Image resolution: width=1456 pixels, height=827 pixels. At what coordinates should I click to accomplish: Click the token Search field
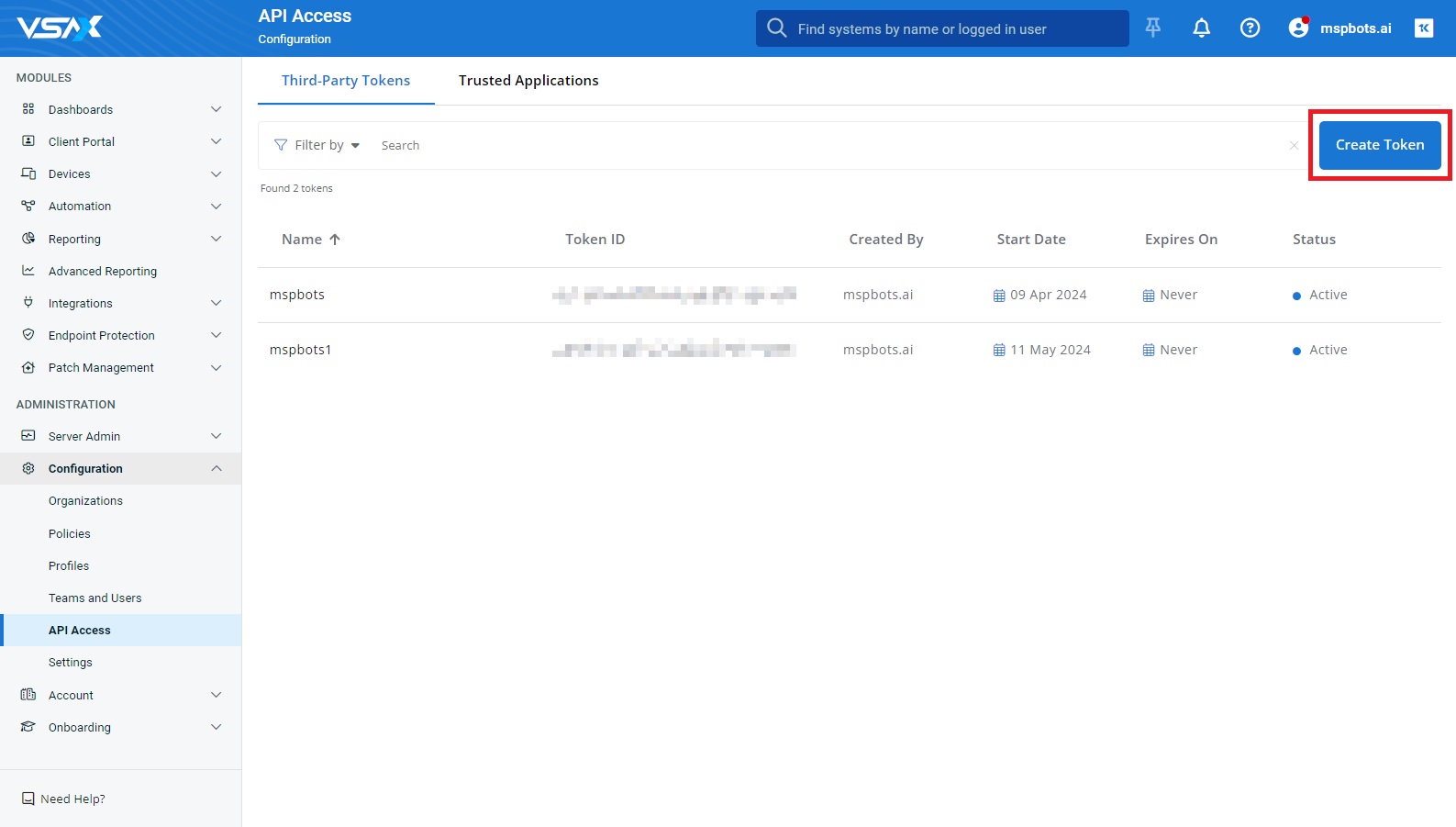click(x=826, y=145)
